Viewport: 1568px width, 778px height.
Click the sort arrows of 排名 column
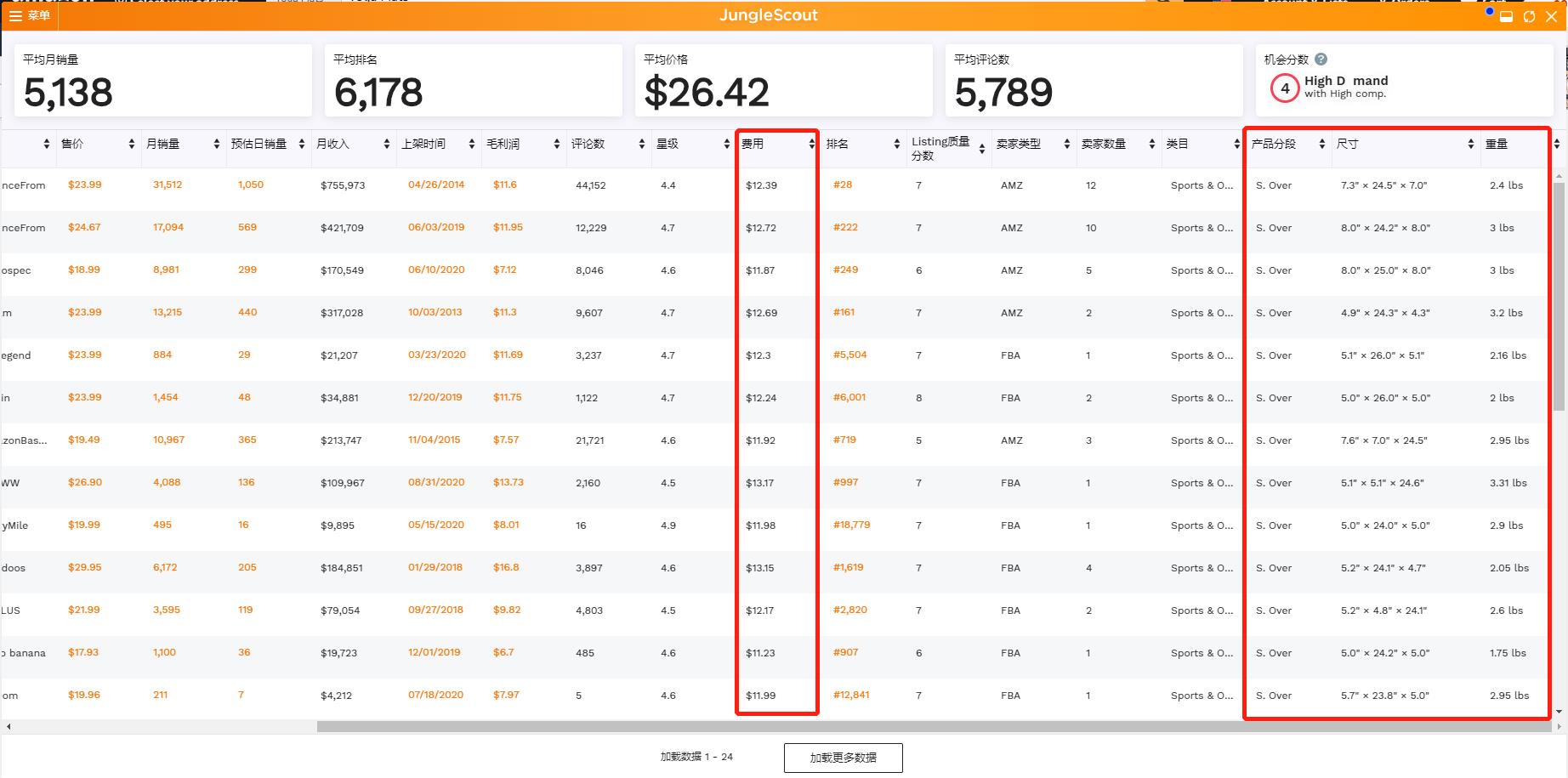click(x=897, y=145)
